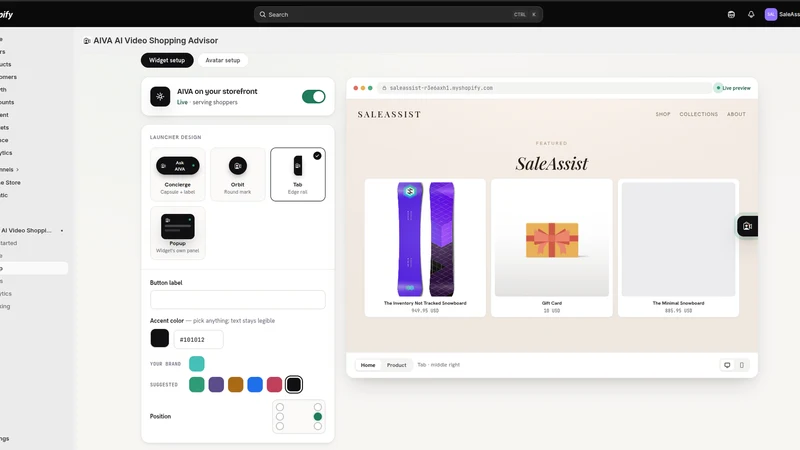This screenshot has width=800, height=450.
Task: Expand the sales channels chevron in sidebar
Action: 18,169
